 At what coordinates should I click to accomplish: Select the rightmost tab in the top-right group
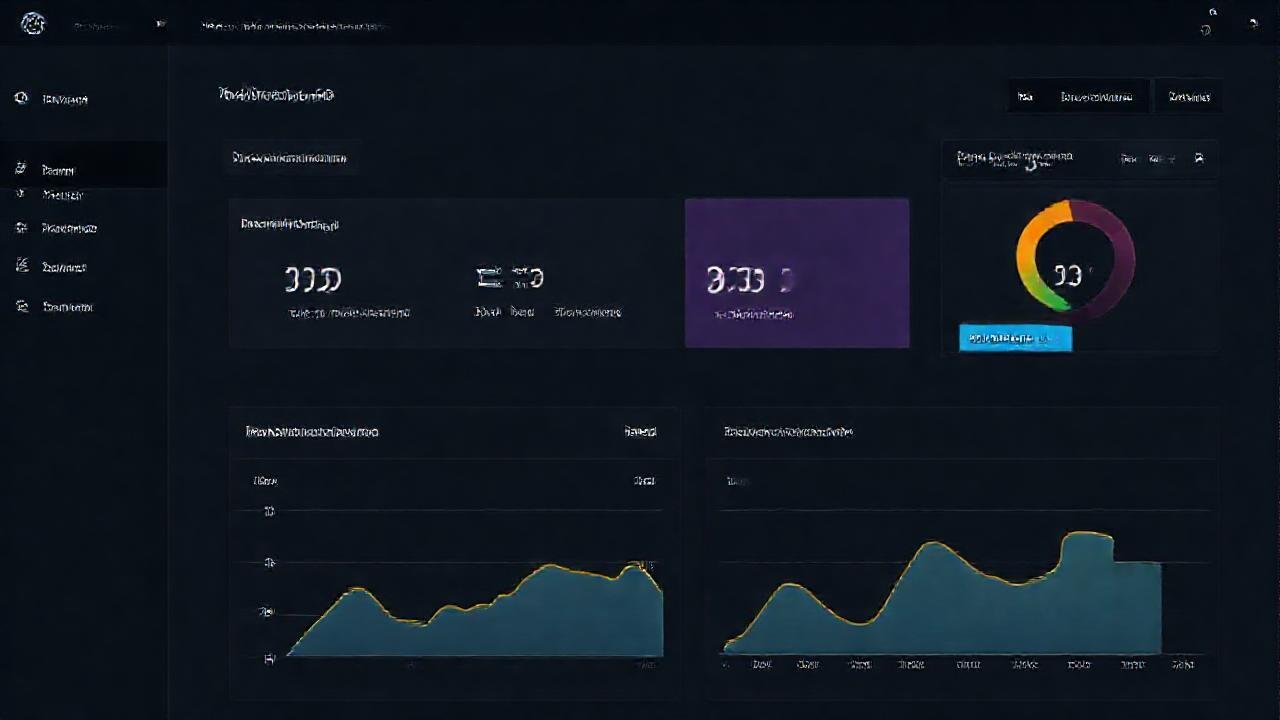pyautogui.click(x=1190, y=96)
